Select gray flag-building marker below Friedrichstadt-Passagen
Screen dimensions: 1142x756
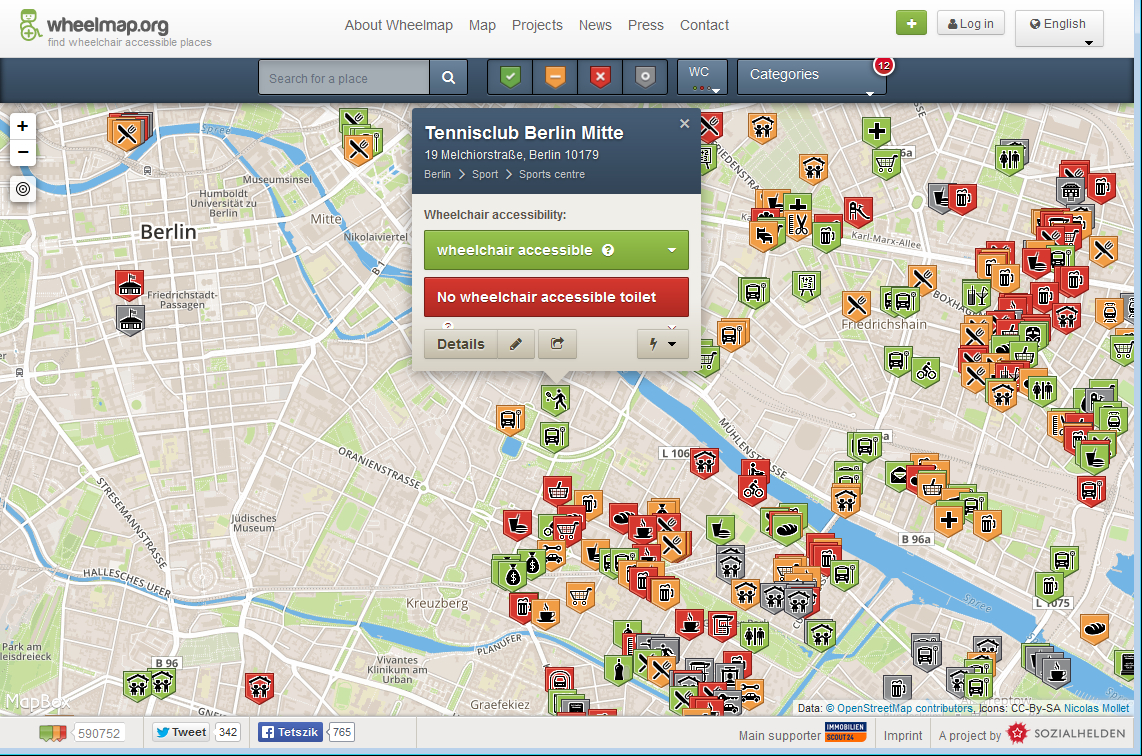(130, 320)
